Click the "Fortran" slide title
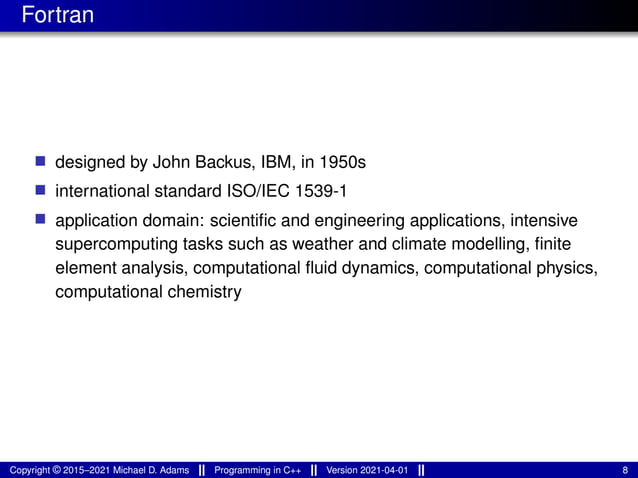 (x=57, y=15)
